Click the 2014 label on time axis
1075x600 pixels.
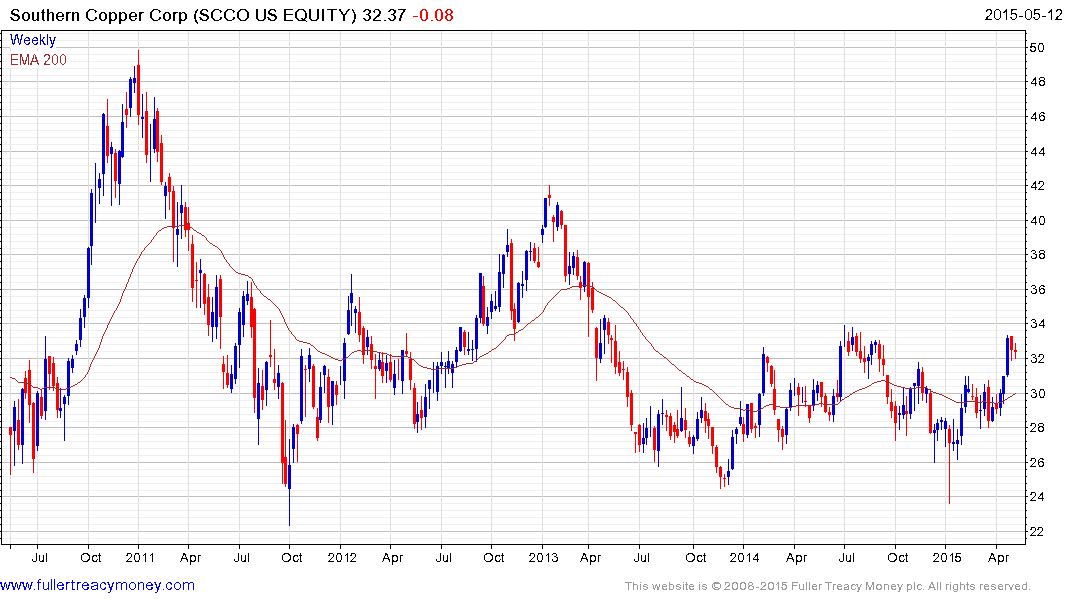745,557
